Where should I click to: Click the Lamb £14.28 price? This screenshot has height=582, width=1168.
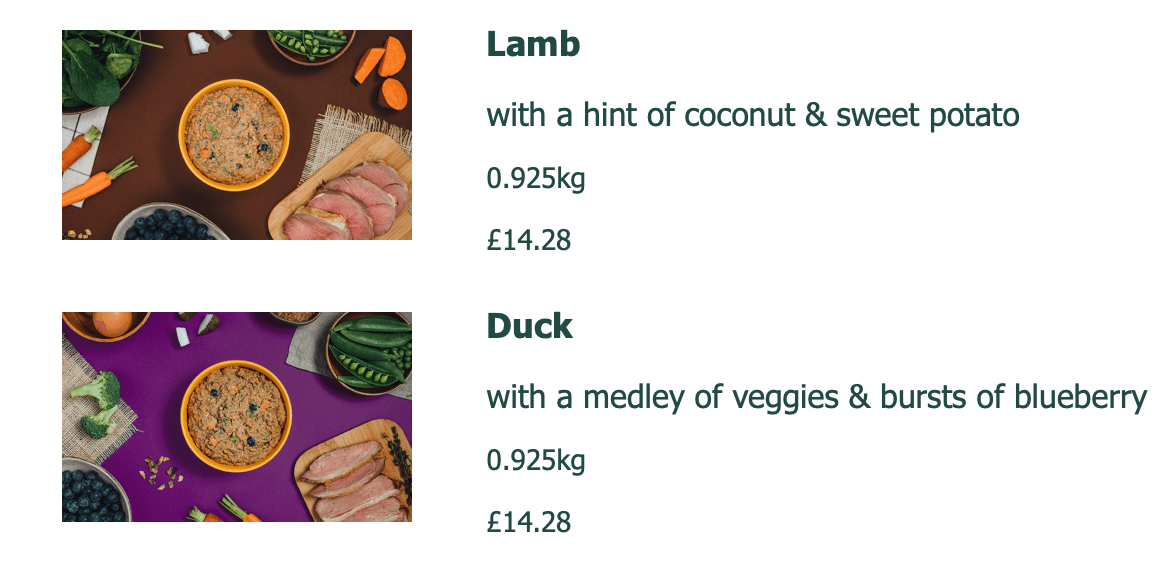528,241
